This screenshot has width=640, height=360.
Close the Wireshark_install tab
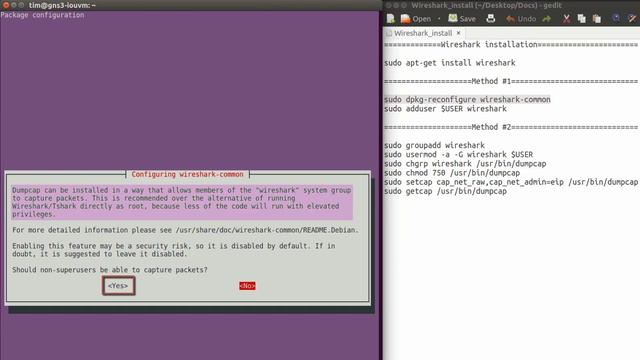click(459, 33)
